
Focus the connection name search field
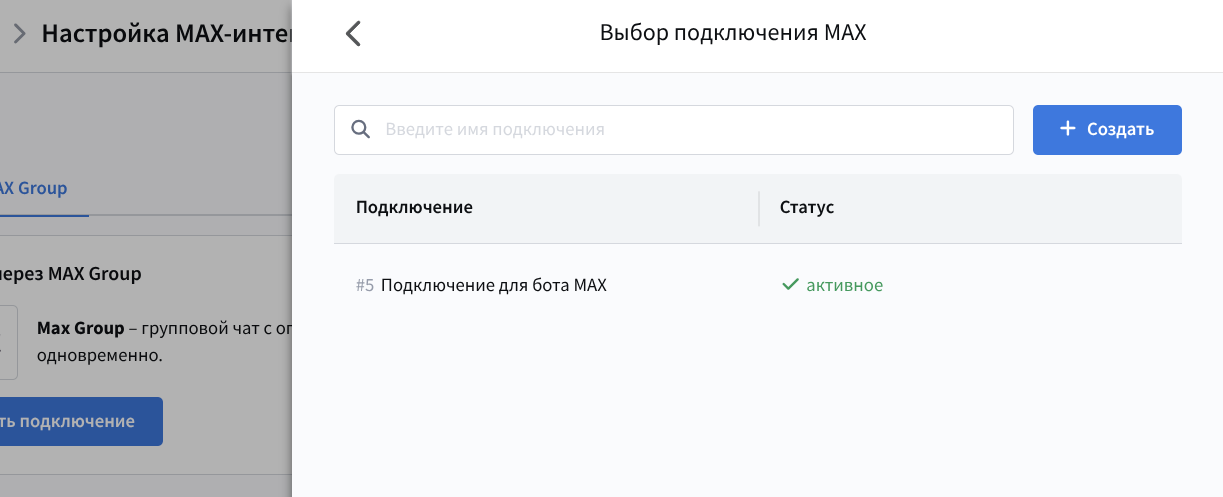(690, 130)
